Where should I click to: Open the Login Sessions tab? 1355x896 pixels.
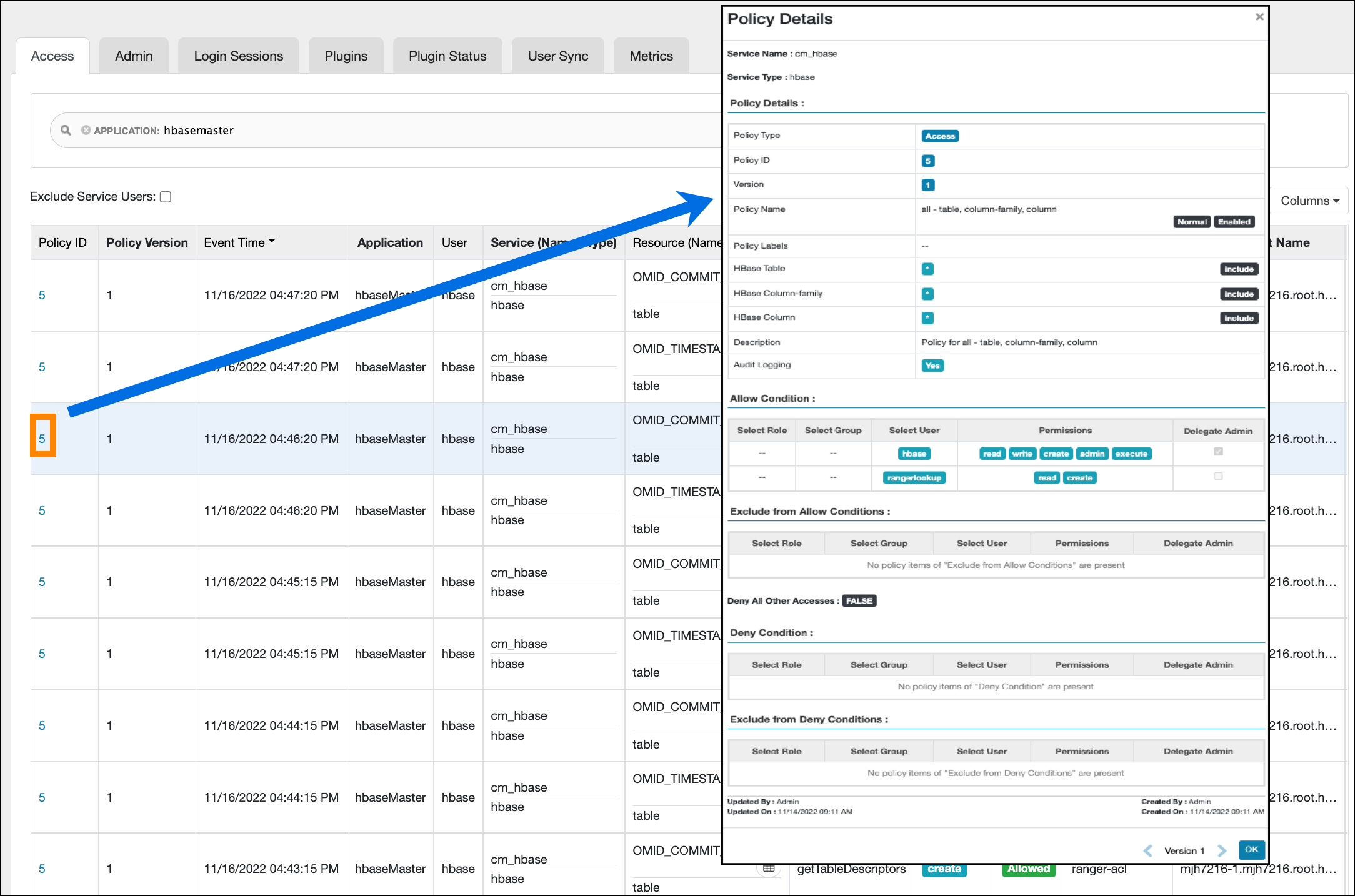pyautogui.click(x=238, y=56)
